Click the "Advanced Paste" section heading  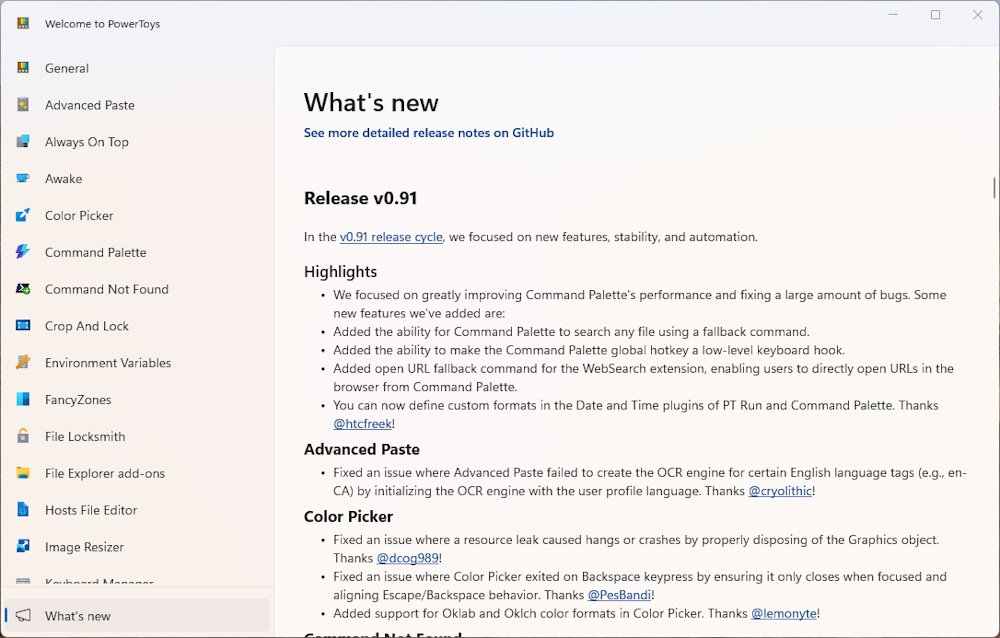(x=362, y=449)
